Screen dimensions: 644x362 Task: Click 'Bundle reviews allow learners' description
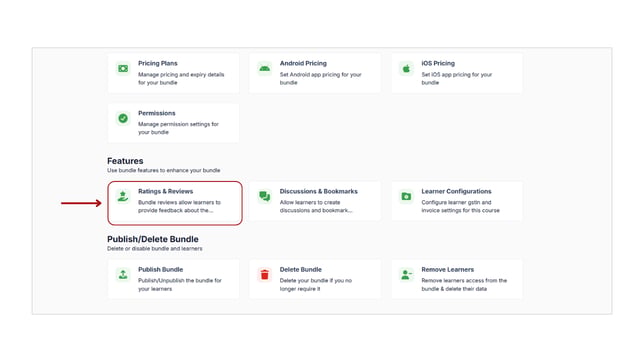pyautogui.click(x=179, y=206)
